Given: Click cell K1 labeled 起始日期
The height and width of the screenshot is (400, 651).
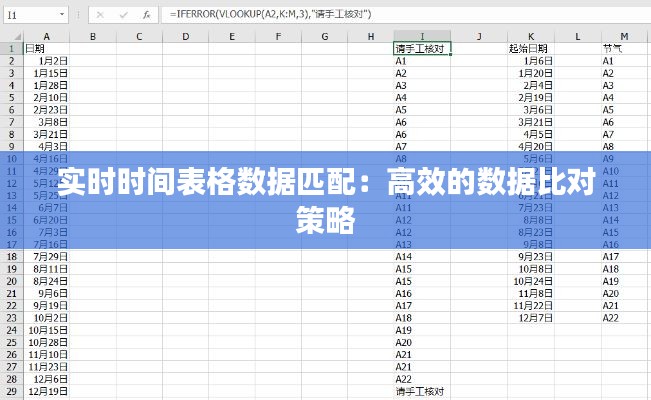Looking at the screenshot, I should pos(530,48).
